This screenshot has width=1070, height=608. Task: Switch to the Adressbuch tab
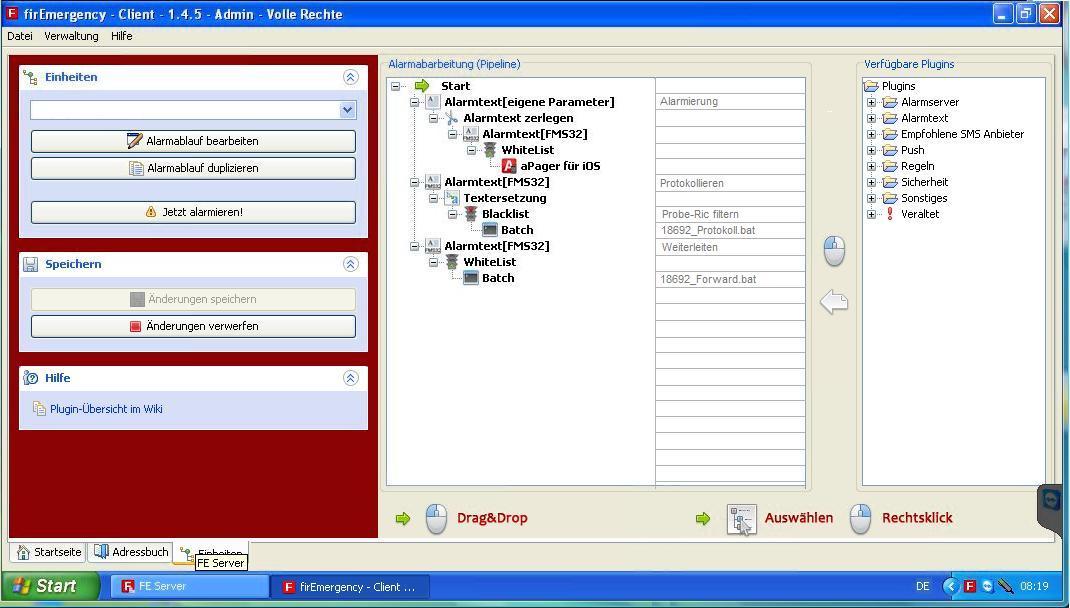(x=130, y=552)
